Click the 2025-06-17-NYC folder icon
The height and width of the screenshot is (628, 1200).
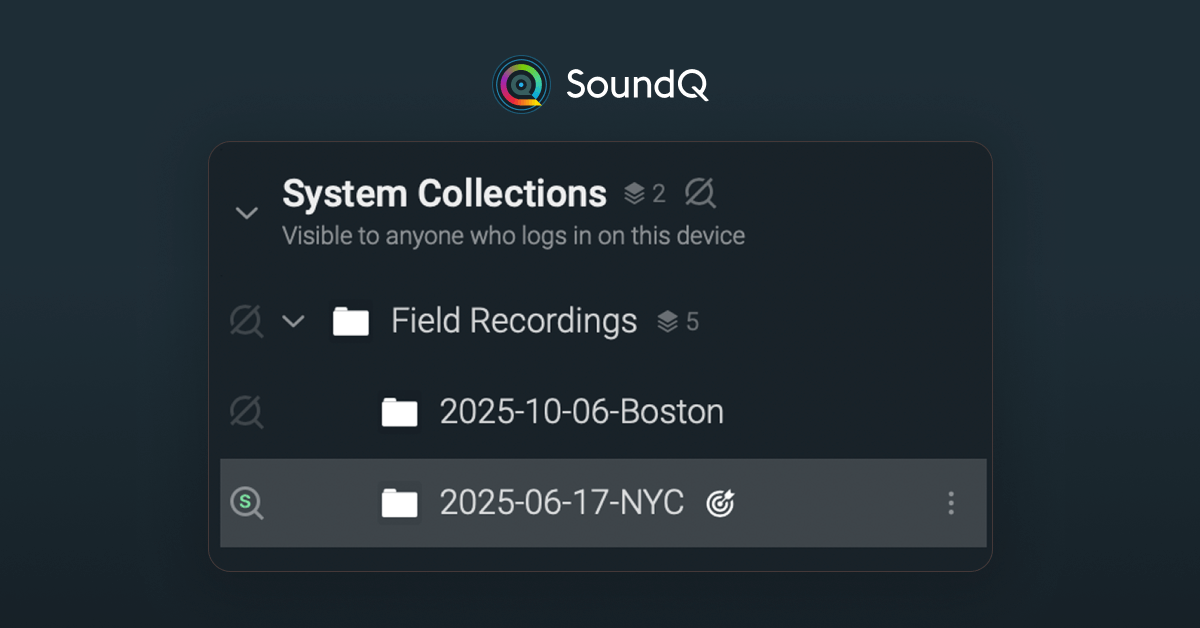tap(399, 503)
